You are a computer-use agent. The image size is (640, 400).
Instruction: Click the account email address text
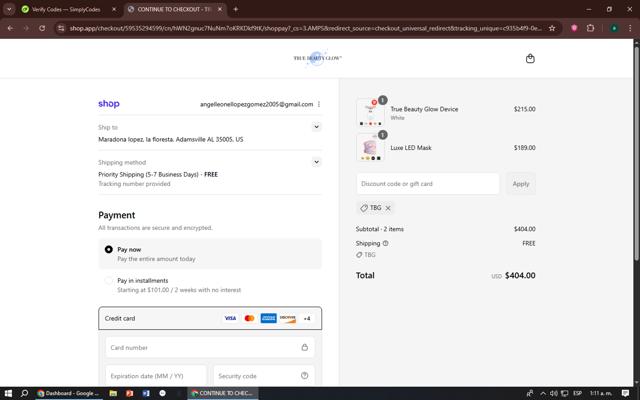(x=256, y=104)
